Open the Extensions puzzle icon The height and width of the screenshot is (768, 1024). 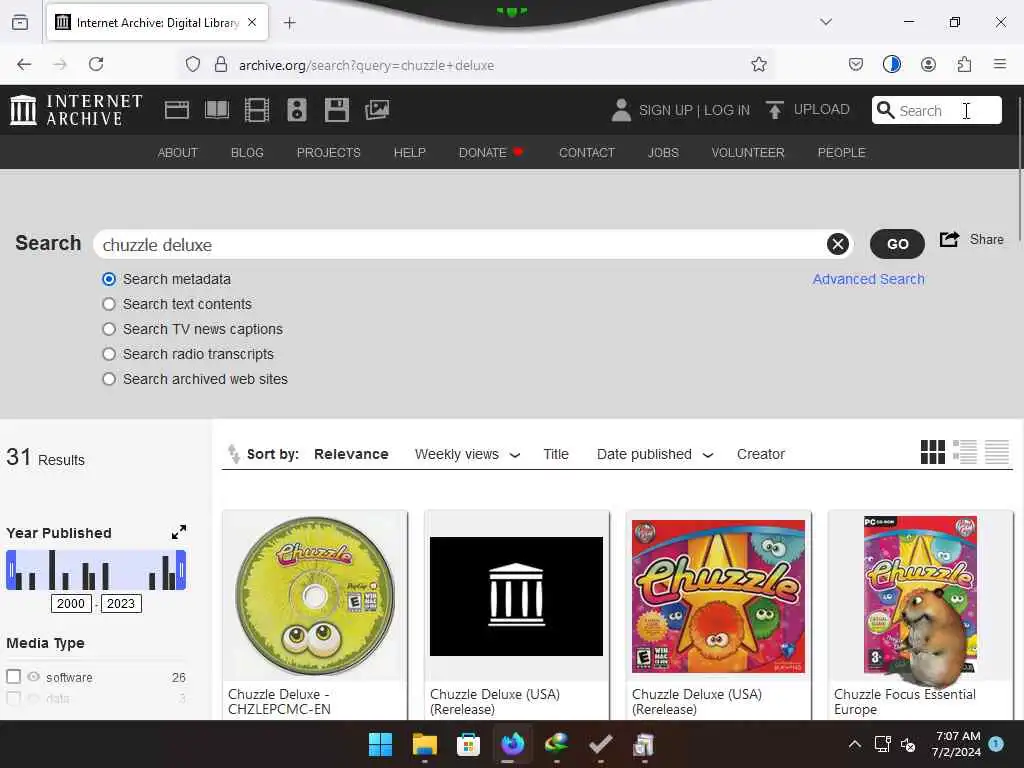pos(964,64)
